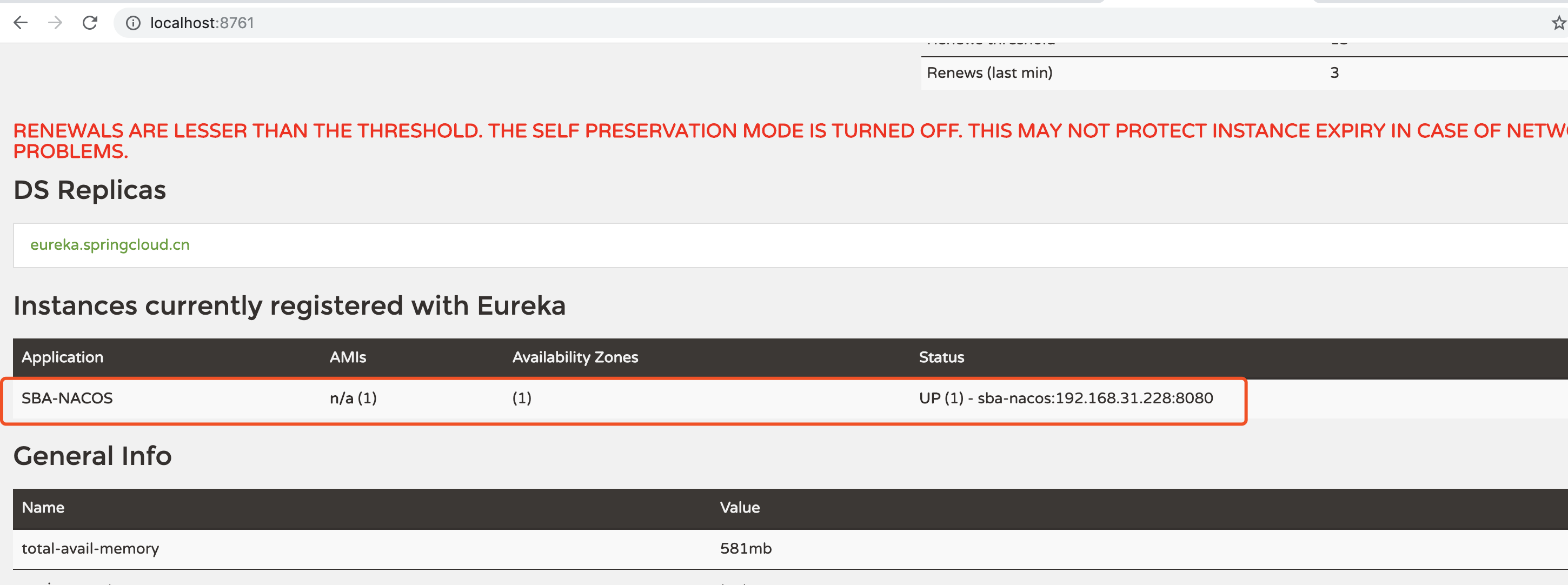Open the sba-nacos:192.168.31.228:8080 instance link
The height and width of the screenshot is (585, 1568).
(1094, 398)
